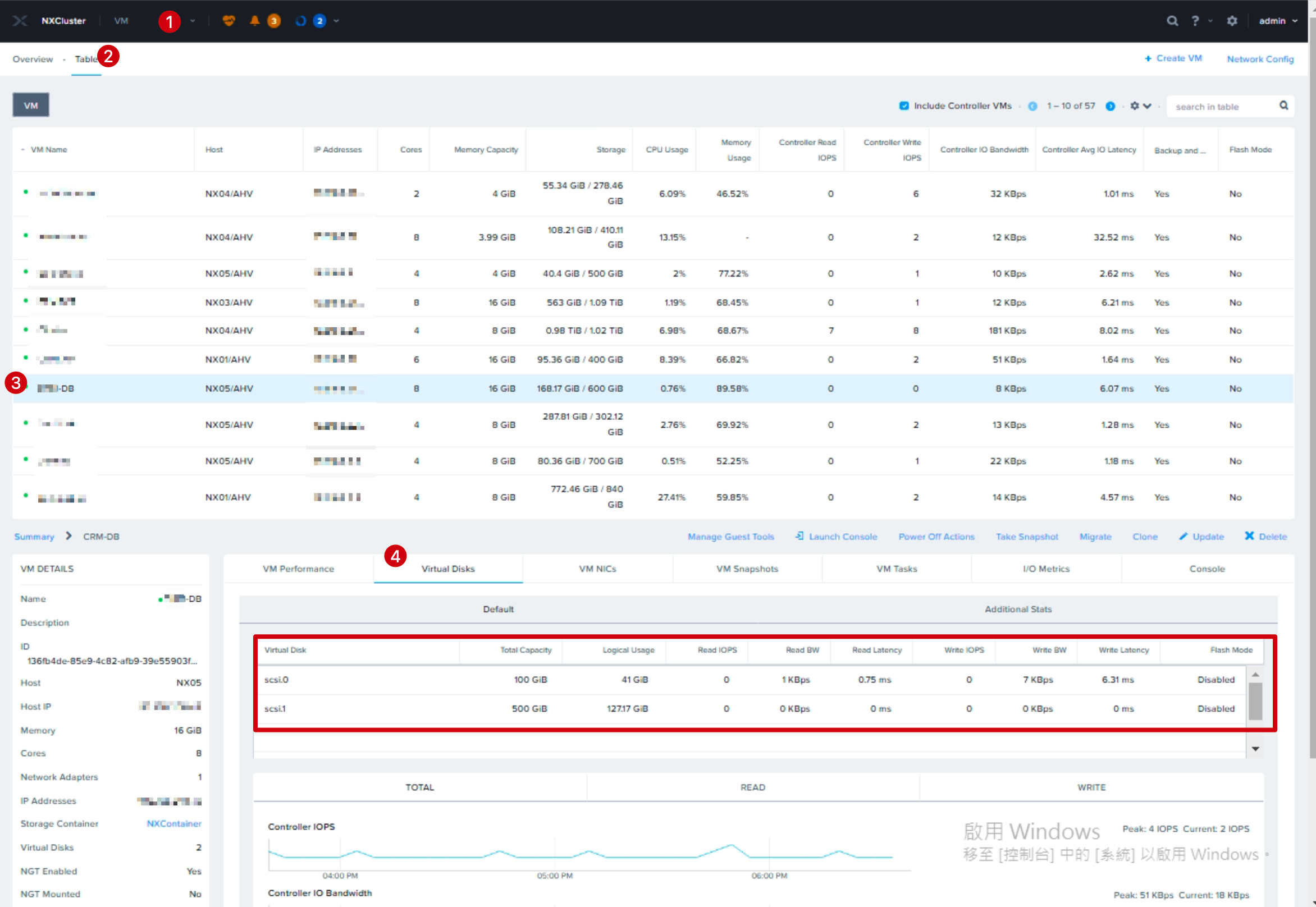Select the Additional Stats tab
The image size is (1316, 907).
pos(1017,609)
